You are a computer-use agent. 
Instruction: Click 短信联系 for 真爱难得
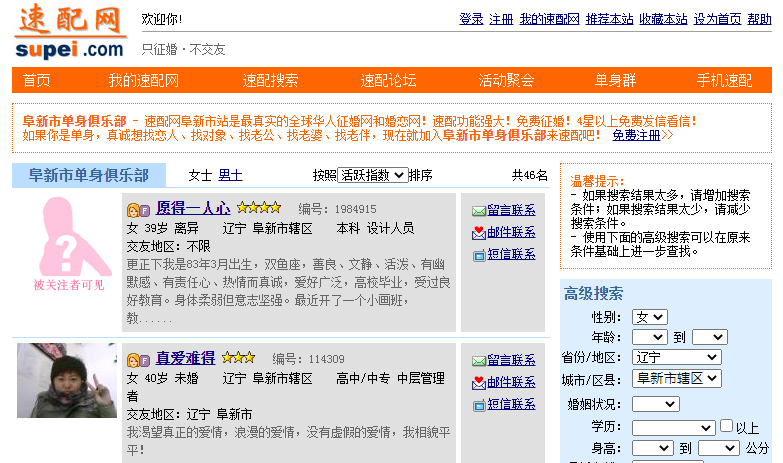511,404
